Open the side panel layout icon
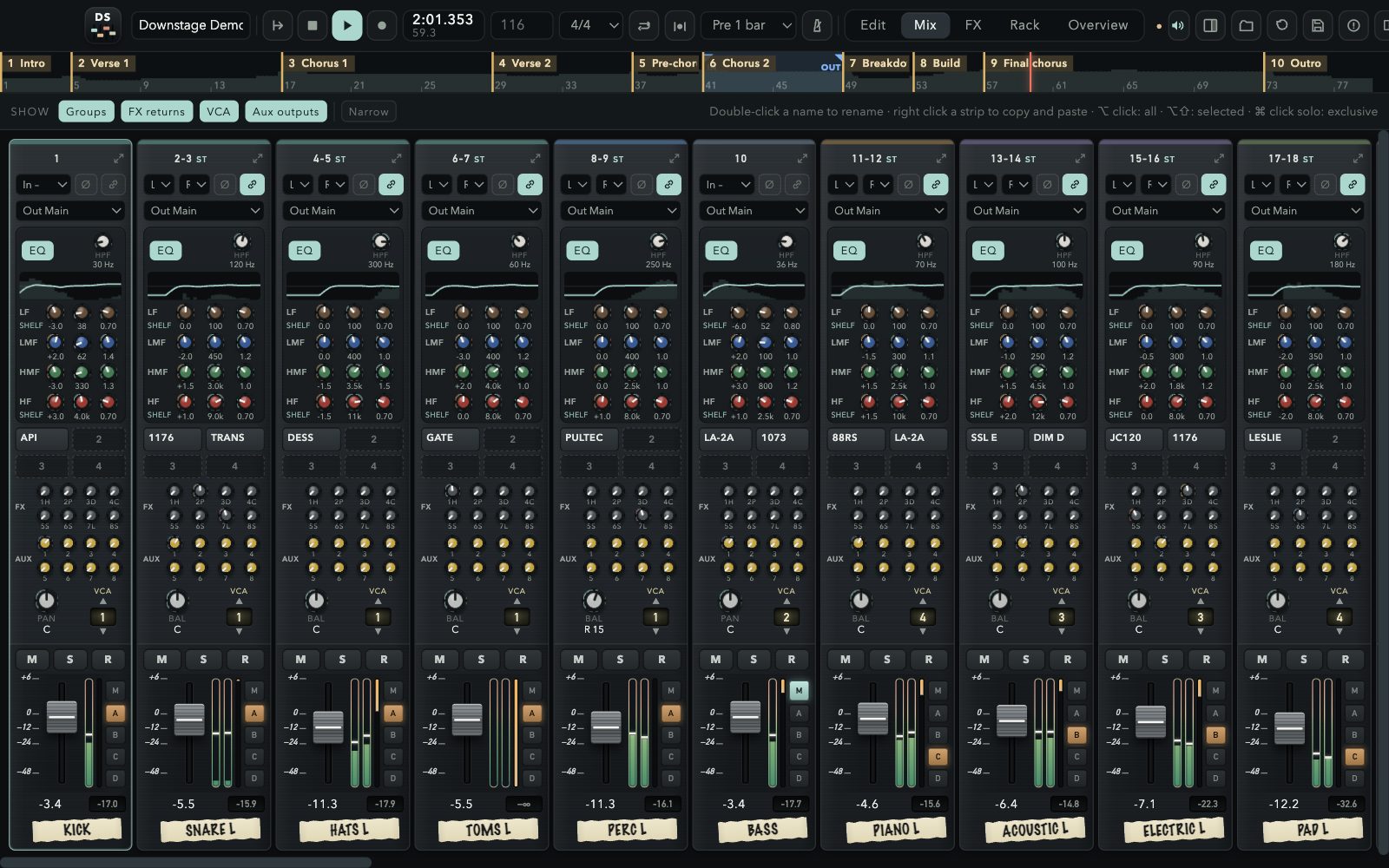Image resolution: width=1389 pixels, height=868 pixels. pyautogui.click(x=1210, y=25)
